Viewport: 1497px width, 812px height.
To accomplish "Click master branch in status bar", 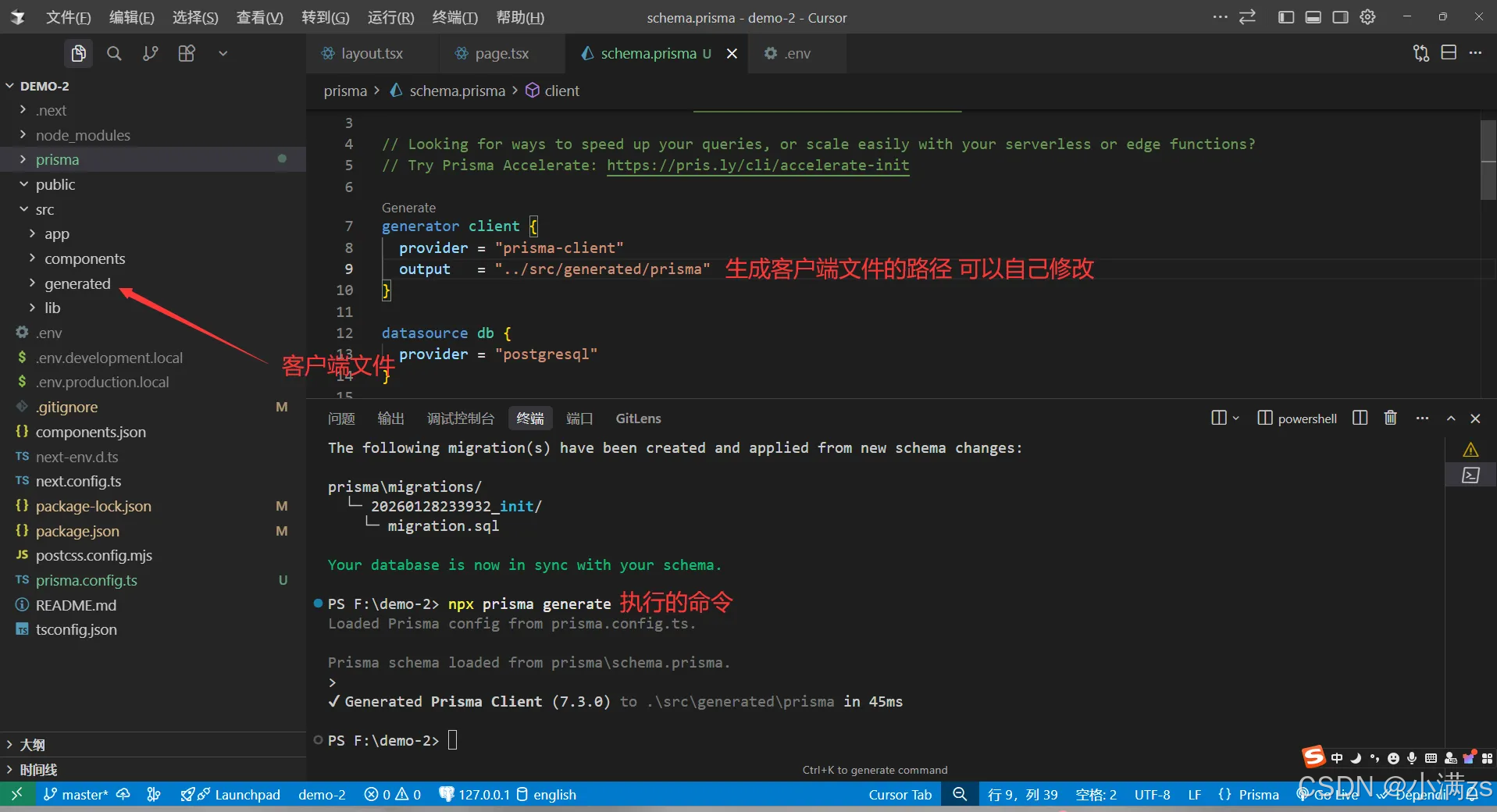I will (76, 794).
